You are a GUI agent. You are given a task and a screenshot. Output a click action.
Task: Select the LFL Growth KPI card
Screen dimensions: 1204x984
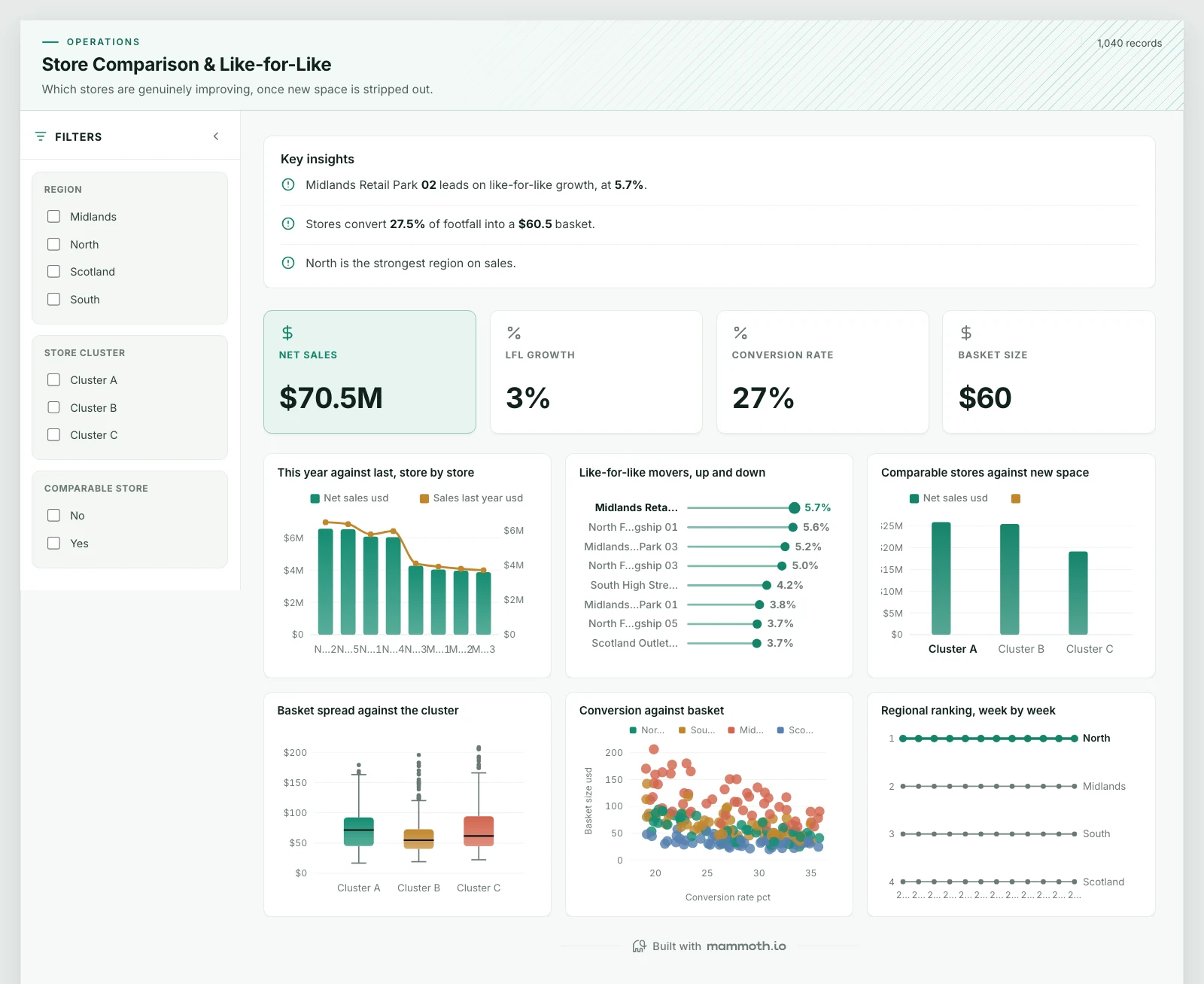pyautogui.click(x=596, y=372)
